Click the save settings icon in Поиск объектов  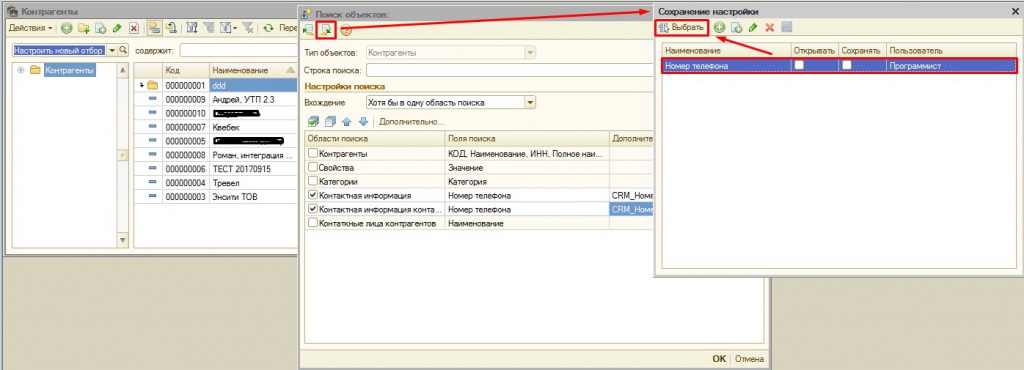326,30
